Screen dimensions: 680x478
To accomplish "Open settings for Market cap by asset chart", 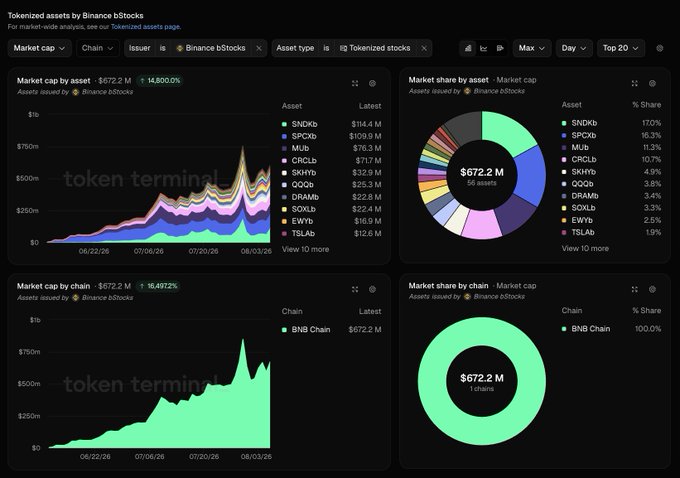I will point(372,83).
